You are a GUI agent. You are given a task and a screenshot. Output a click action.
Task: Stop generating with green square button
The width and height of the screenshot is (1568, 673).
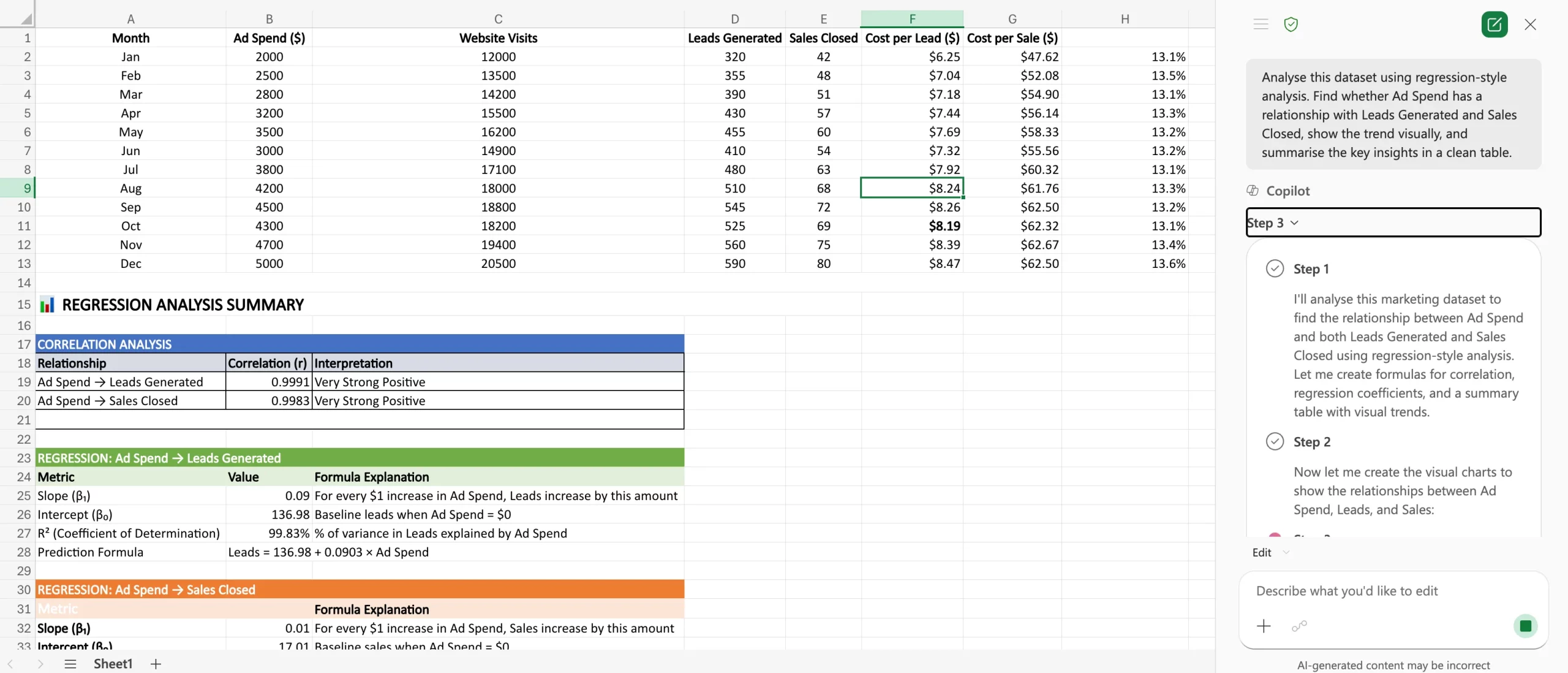tap(1525, 626)
